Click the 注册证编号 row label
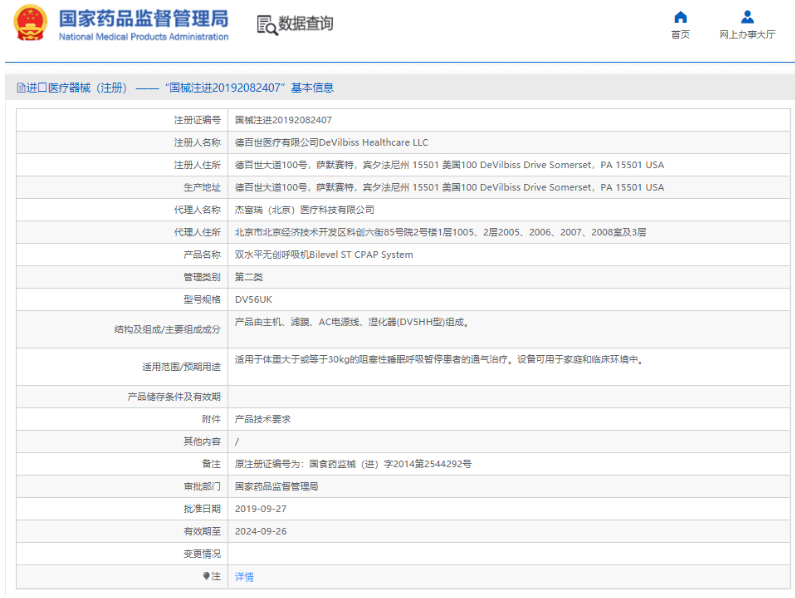Screen dimensions: 795x598 click(x=197, y=120)
